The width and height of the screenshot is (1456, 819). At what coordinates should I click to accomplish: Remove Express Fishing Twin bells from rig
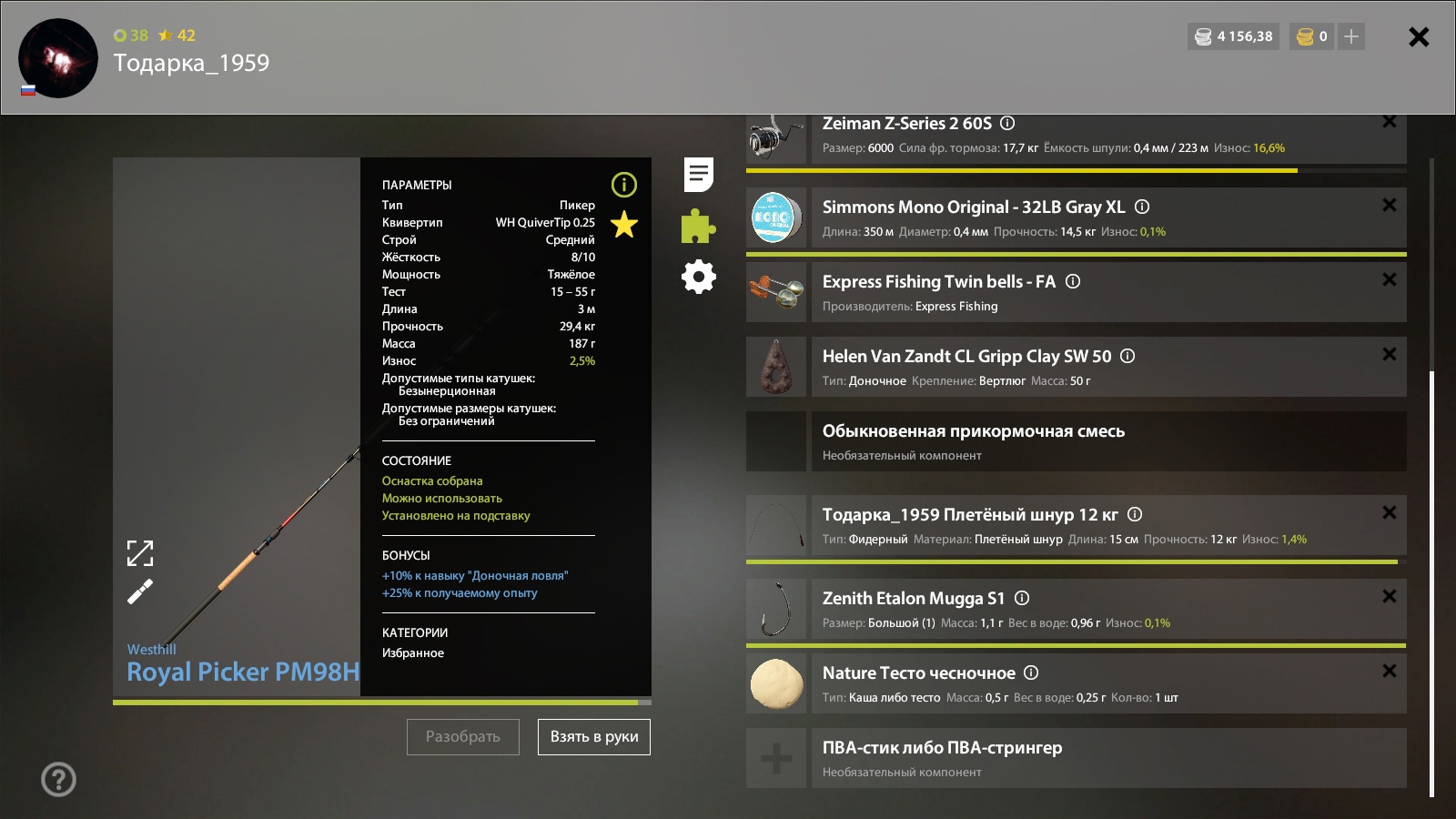point(1389,280)
